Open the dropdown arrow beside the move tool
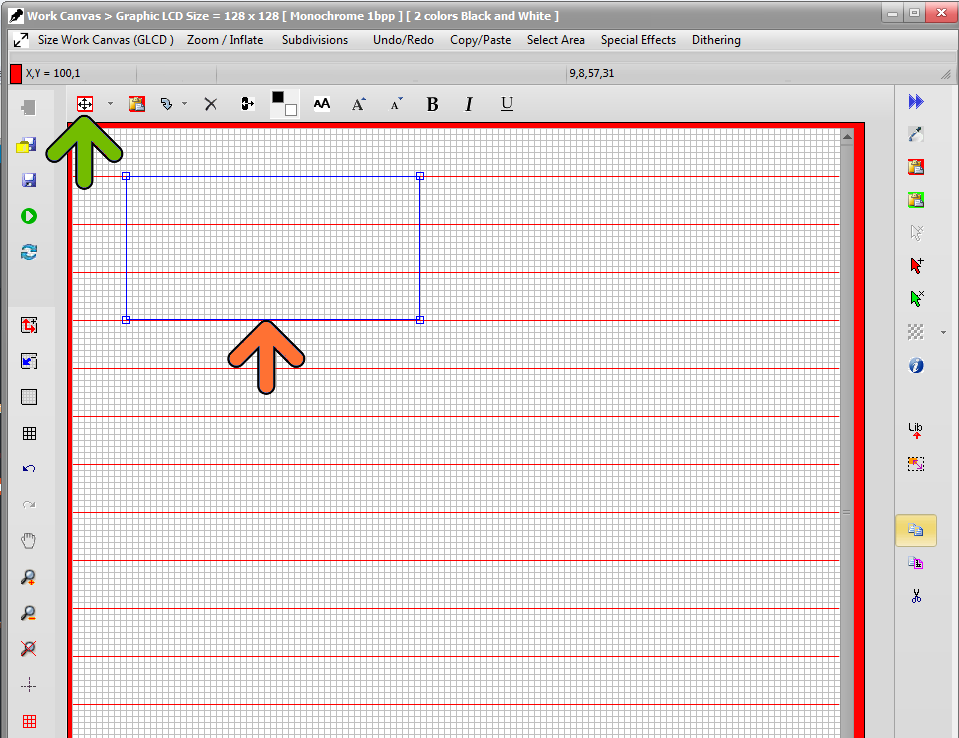The image size is (959, 738). [110, 104]
